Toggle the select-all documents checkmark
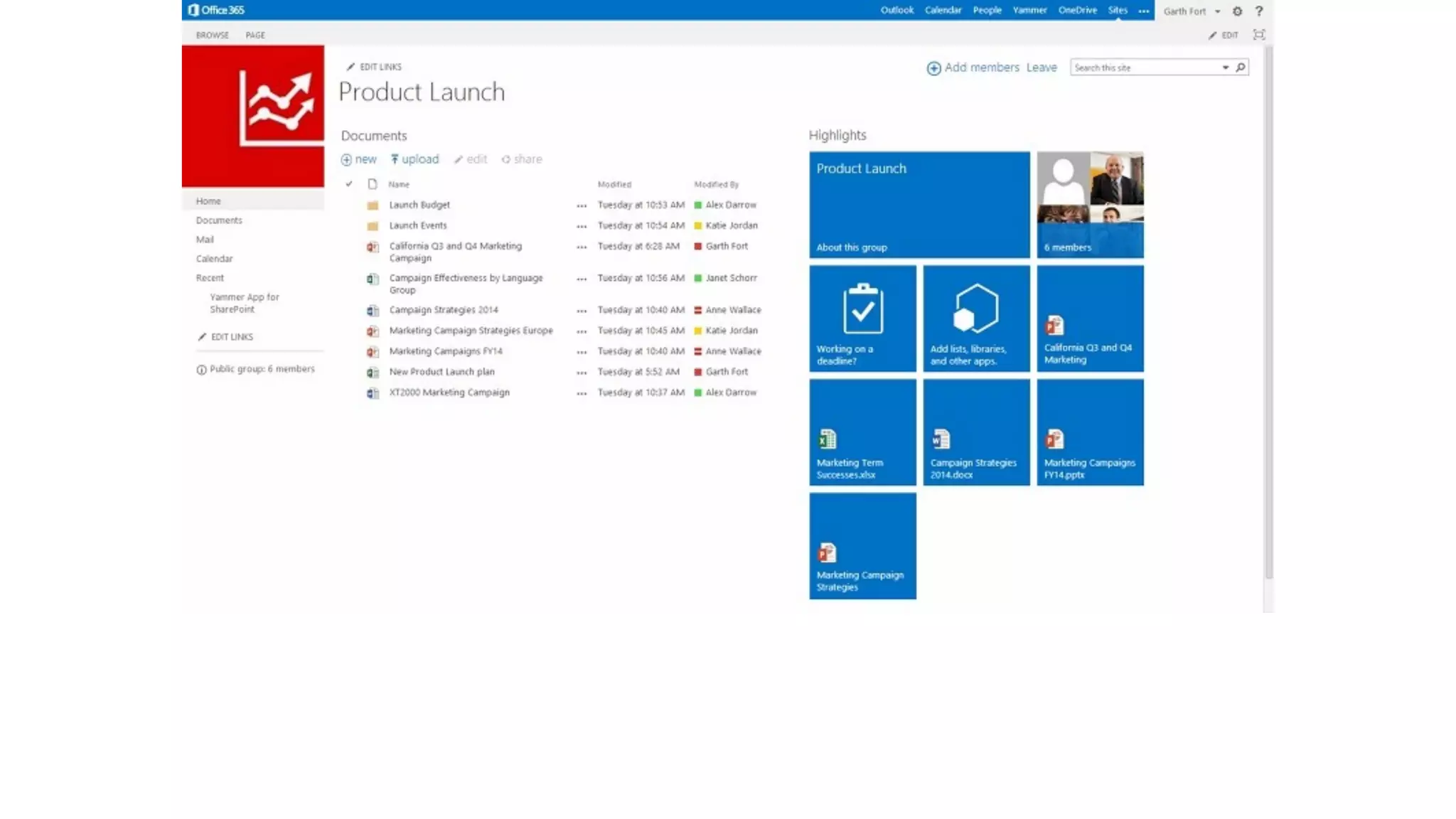Image resolution: width=1456 pixels, height=819 pixels. coord(349,184)
